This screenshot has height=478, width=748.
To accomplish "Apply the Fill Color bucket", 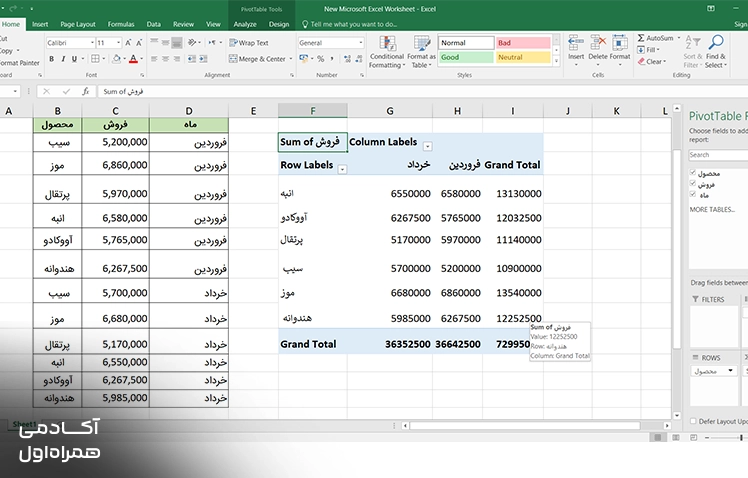I will [x=116, y=59].
